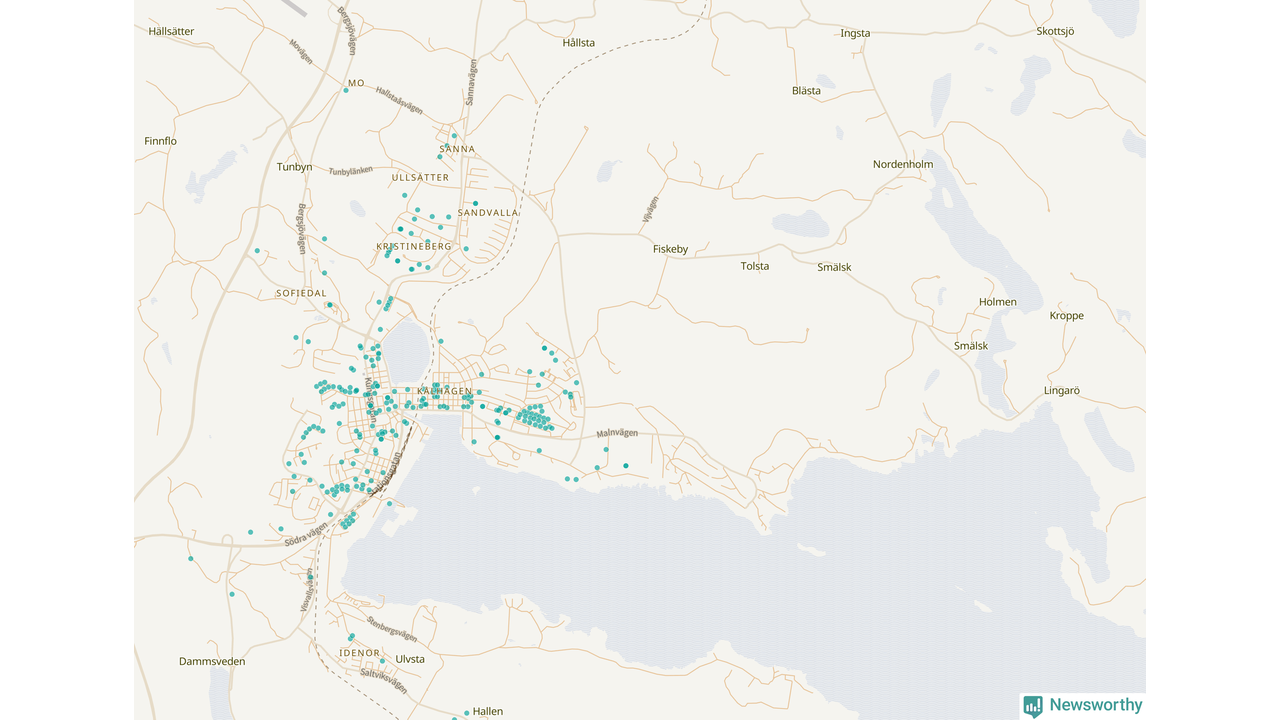Image resolution: width=1280 pixels, height=720 pixels.
Task: Click the Ulvsta place label
Action: [410, 659]
